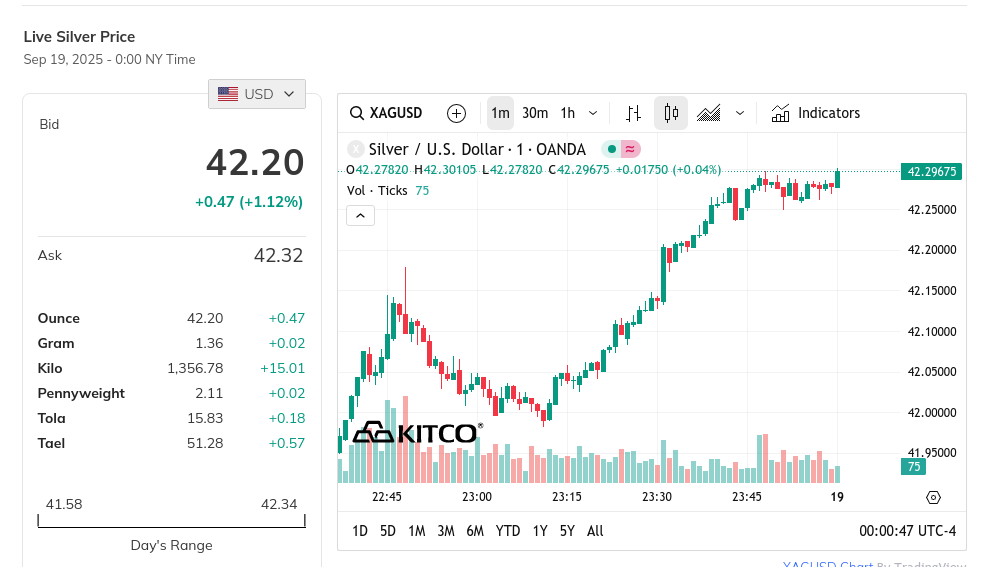Click the day's high value 42.34

pos(279,504)
